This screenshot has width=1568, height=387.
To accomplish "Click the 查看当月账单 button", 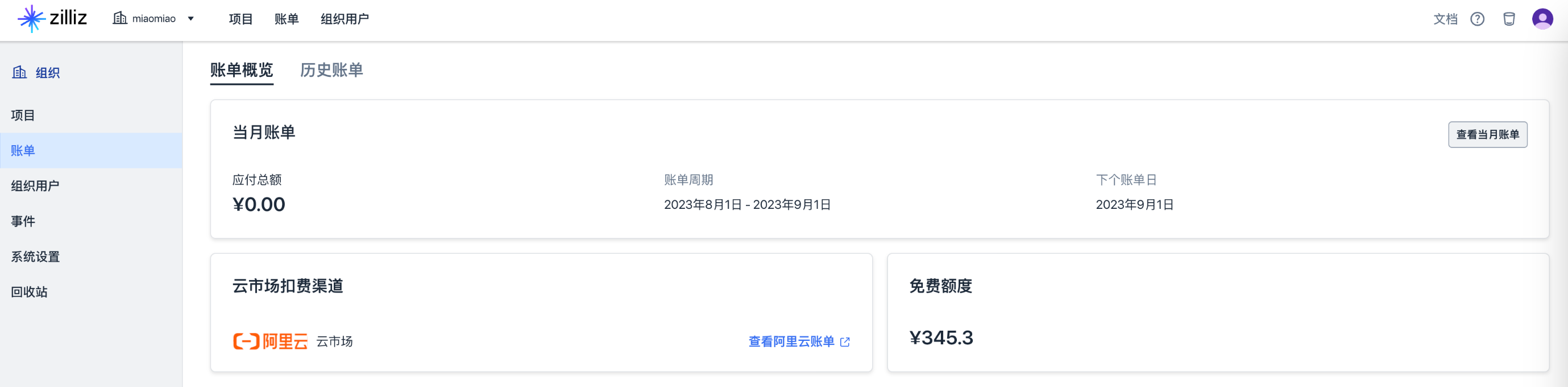I will coord(1487,135).
